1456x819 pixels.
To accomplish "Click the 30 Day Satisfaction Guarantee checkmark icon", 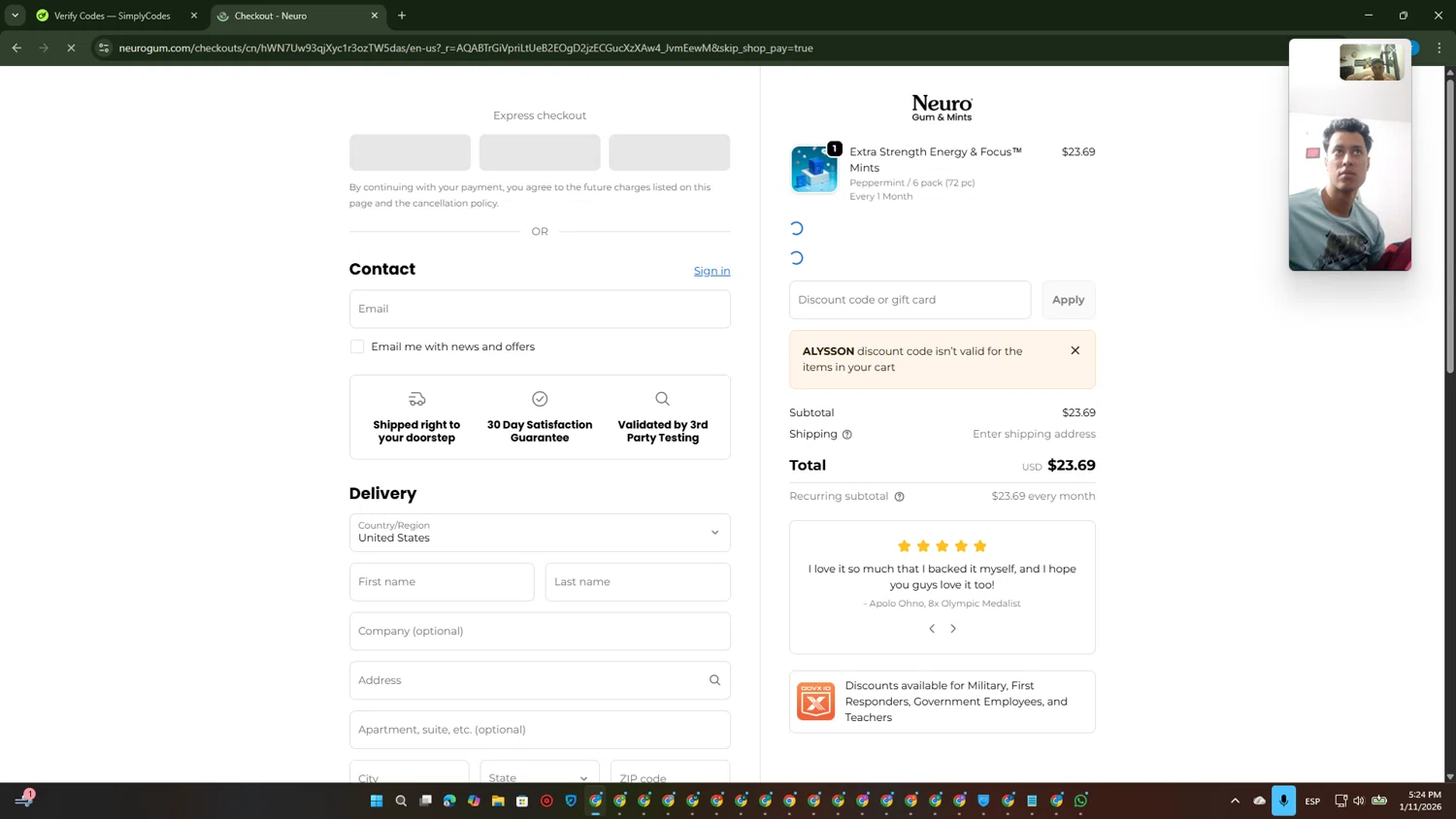I will pos(540,399).
